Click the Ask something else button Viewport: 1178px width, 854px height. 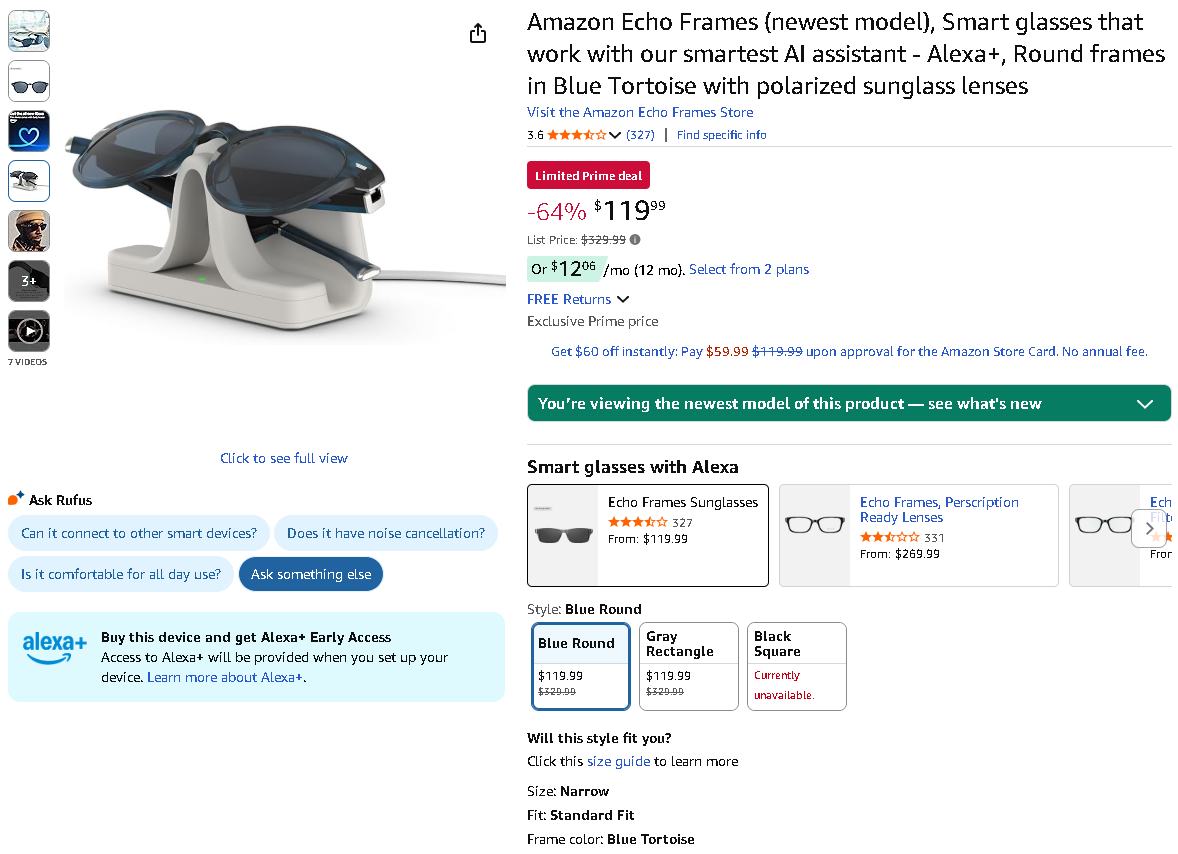coord(310,574)
